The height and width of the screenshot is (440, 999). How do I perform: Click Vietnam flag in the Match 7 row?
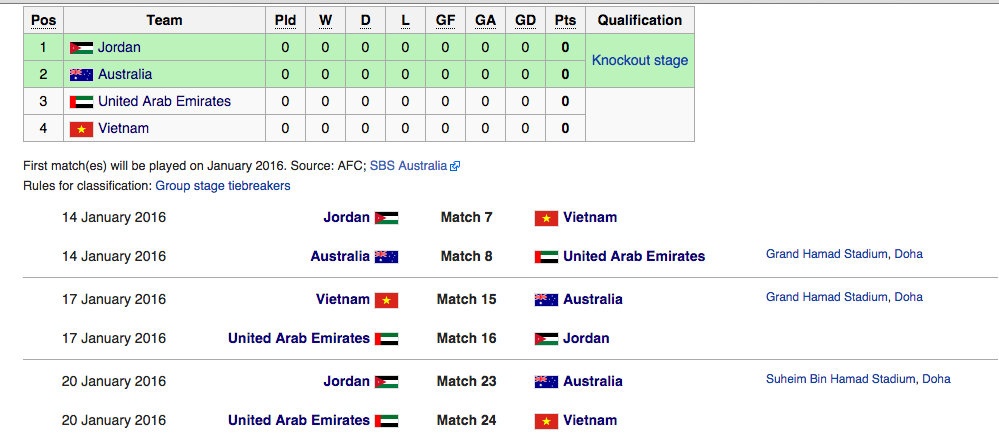tap(545, 218)
